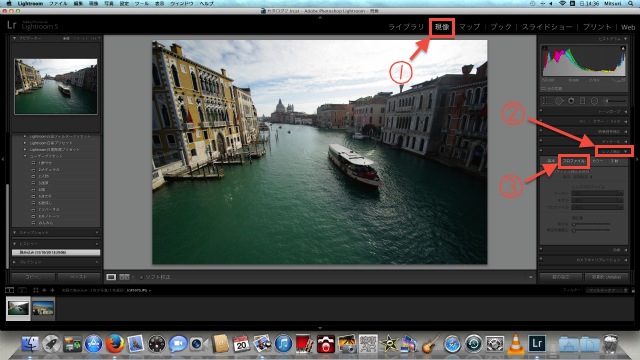Image resolution: width=640 pixels, height=360 pixels.
Task: Click the Navigator preview image
Action: 56,86
